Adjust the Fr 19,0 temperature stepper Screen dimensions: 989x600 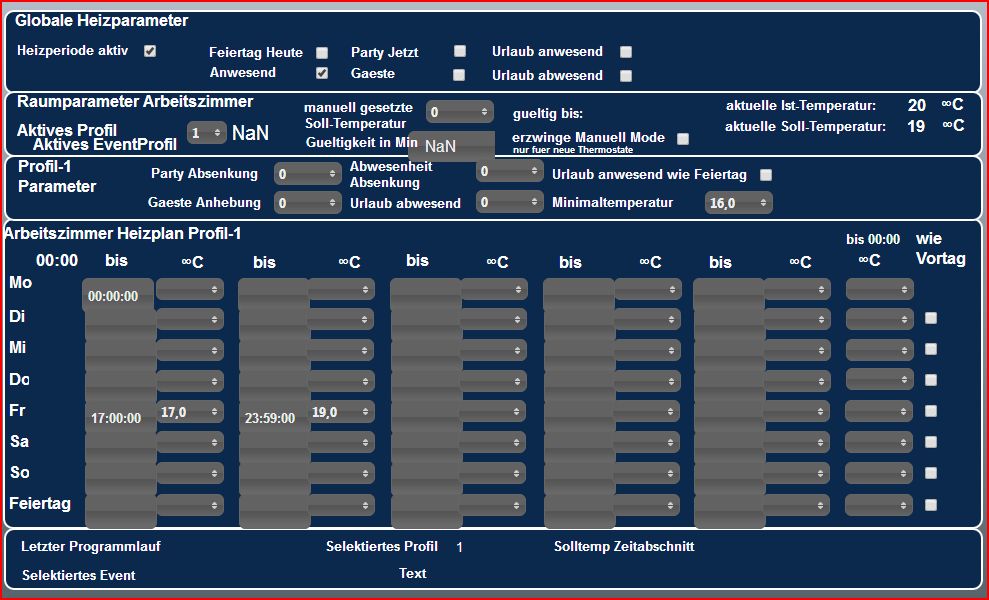341,412
